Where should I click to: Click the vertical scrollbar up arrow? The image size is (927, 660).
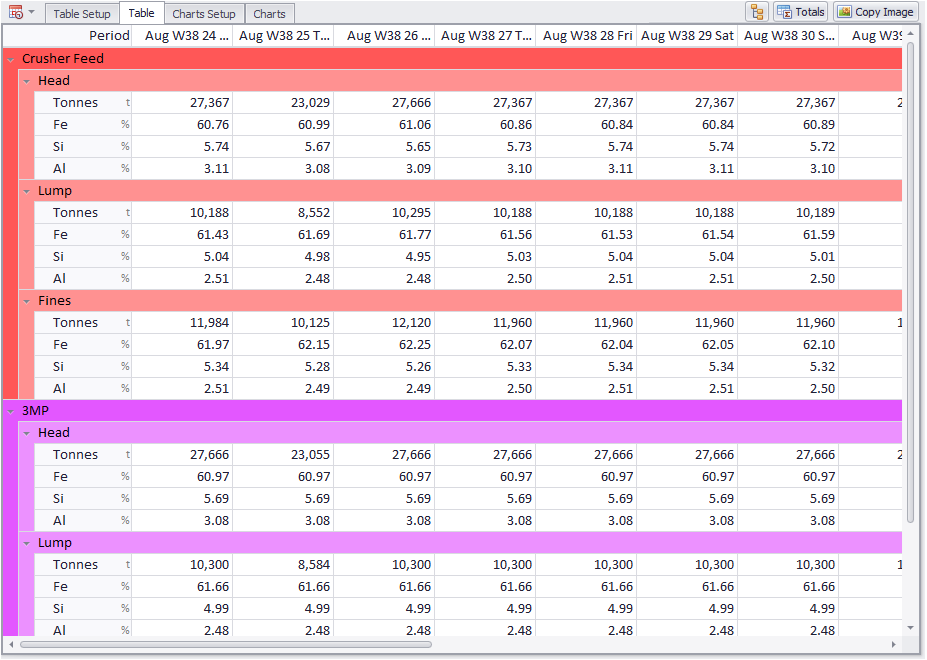[910, 33]
